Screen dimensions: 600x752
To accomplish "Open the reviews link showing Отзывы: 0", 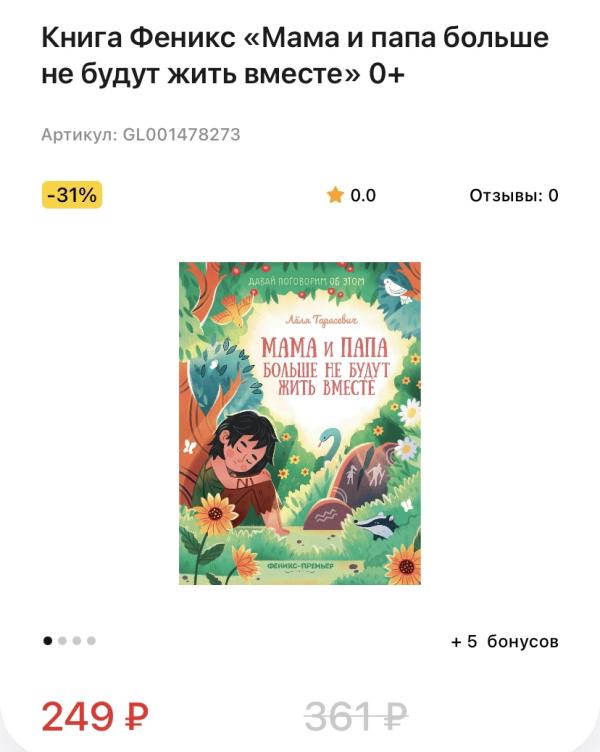I will pos(514,196).
